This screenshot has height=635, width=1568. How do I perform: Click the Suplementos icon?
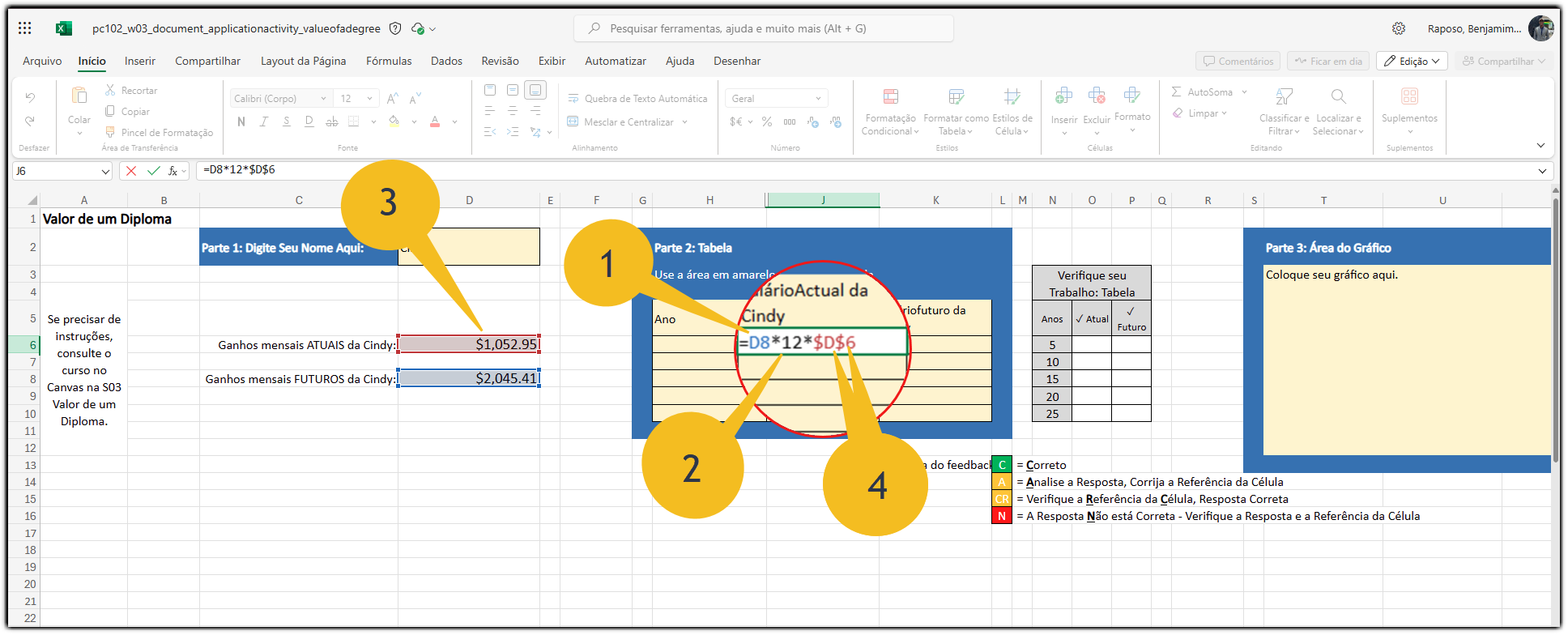[x=1409, y=96]
